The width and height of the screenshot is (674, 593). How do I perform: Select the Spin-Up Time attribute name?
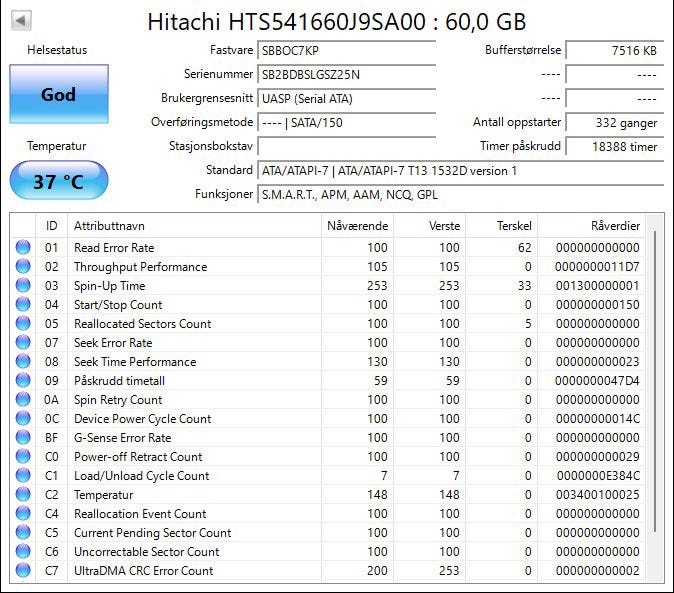pyautogui.click(x=110, y=285)
